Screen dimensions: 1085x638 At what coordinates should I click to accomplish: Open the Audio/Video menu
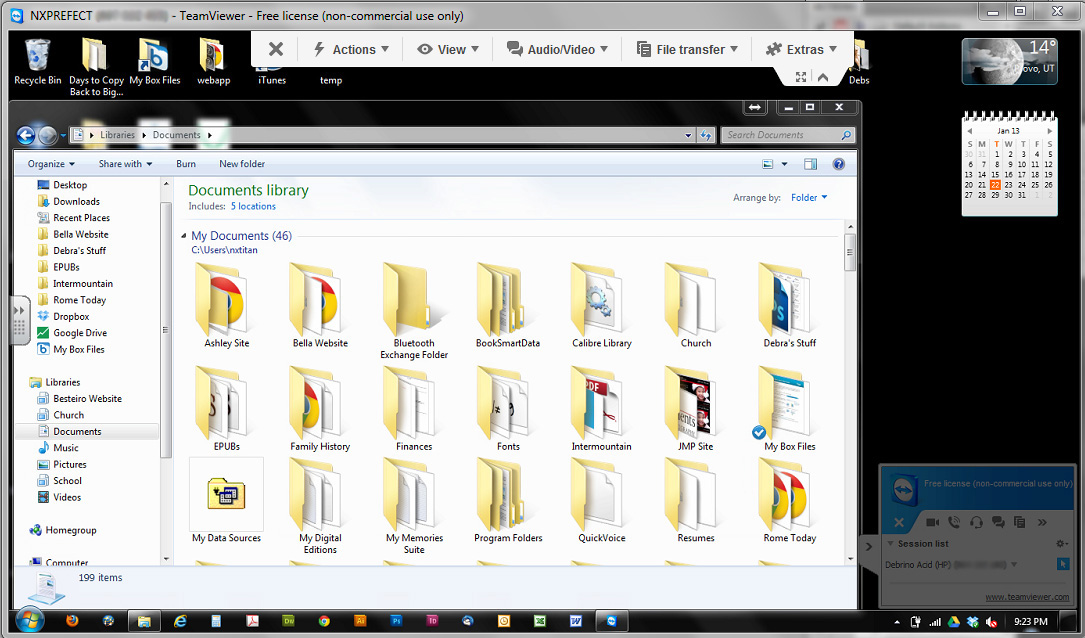tap(557, 49)
